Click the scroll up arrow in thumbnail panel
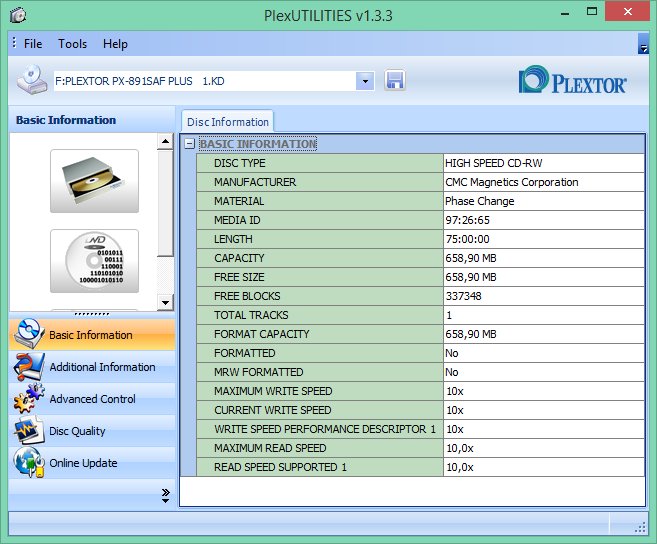Image resolution: width=657 pixels, height=544 pixels. coord(166,141)
